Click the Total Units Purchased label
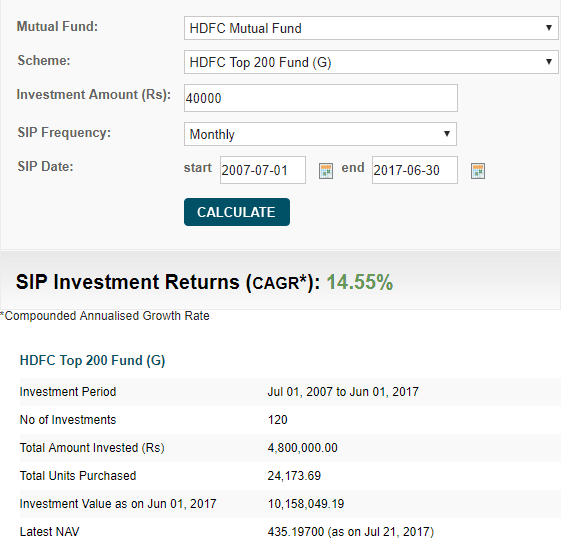This screenshot has height=551, width=561. [x=78, y=476]
